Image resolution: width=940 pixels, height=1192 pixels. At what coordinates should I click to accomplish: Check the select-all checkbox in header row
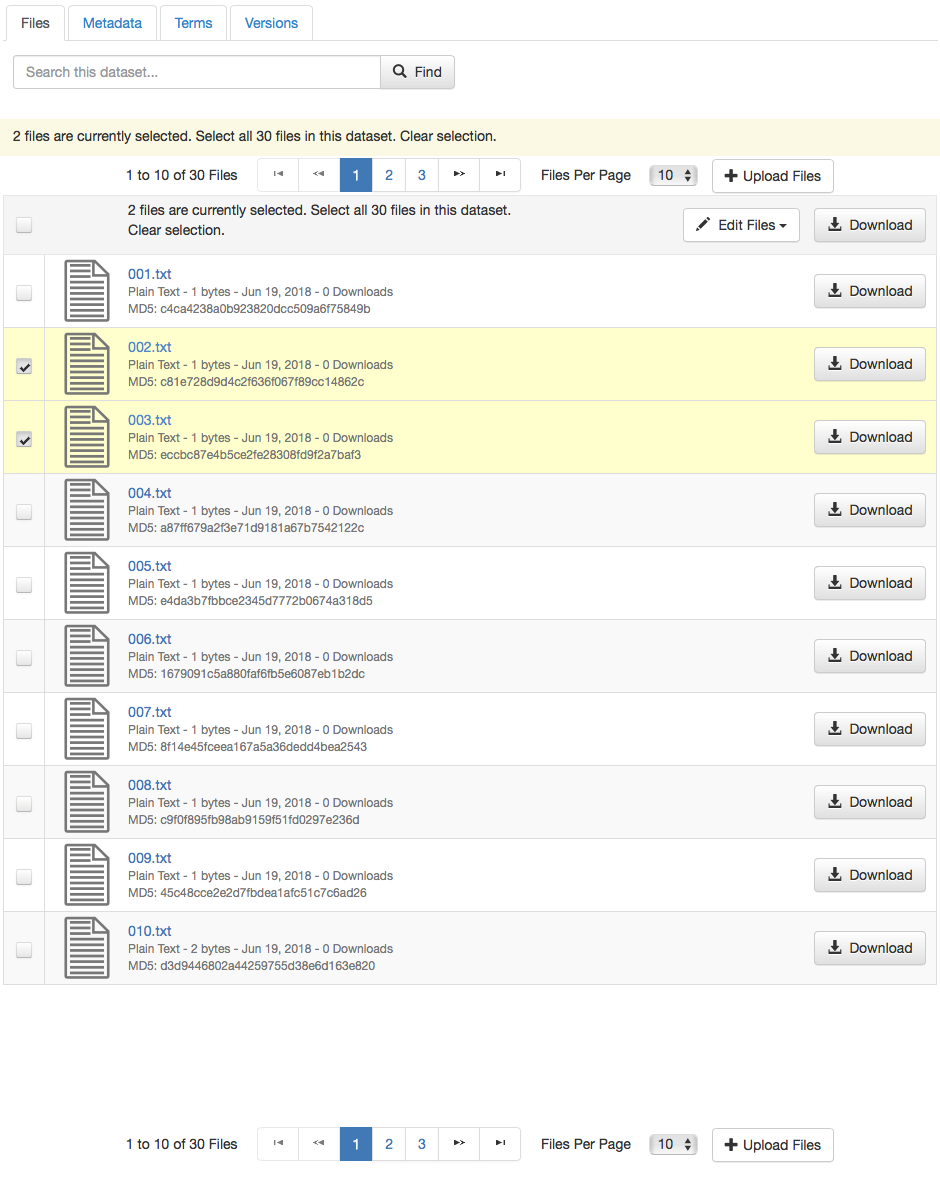(x=24, y=225)
